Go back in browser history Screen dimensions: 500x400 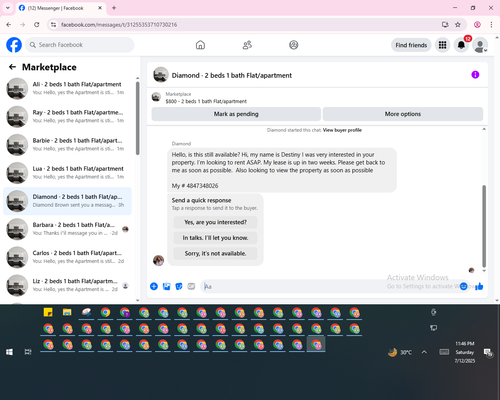(x=9, y=25)
